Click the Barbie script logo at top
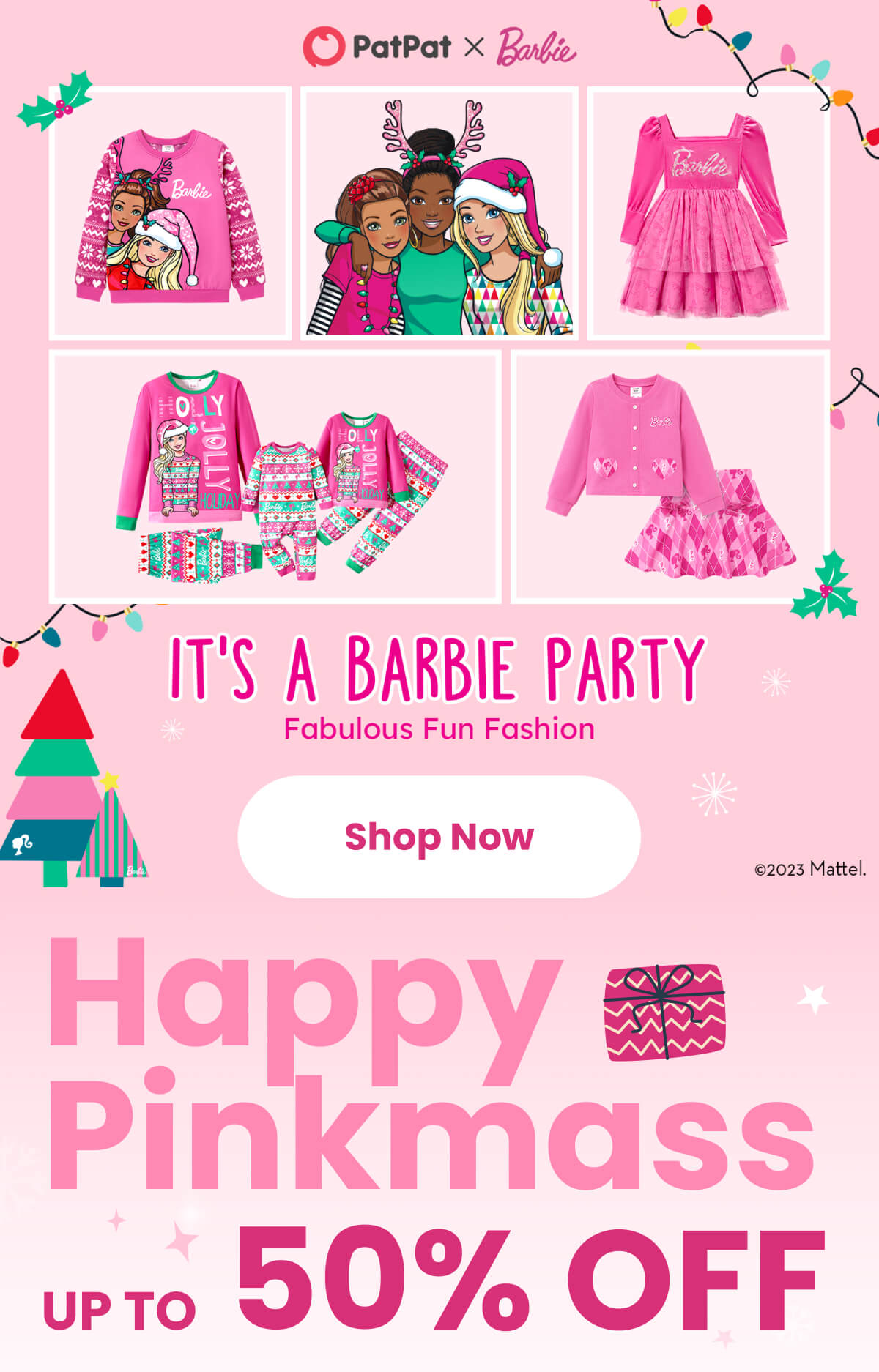 536,48
